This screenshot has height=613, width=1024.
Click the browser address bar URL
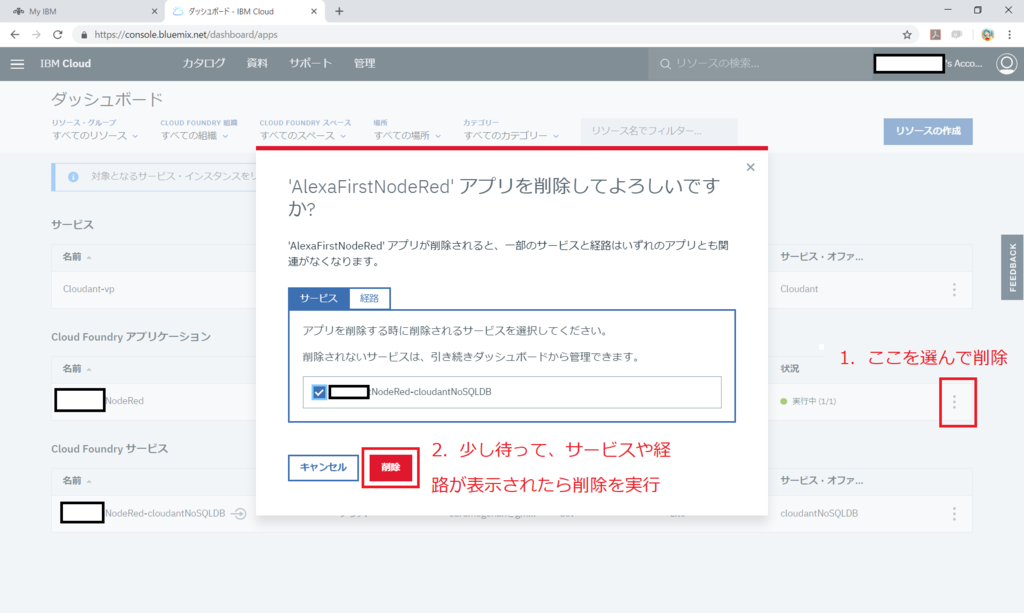186,35
